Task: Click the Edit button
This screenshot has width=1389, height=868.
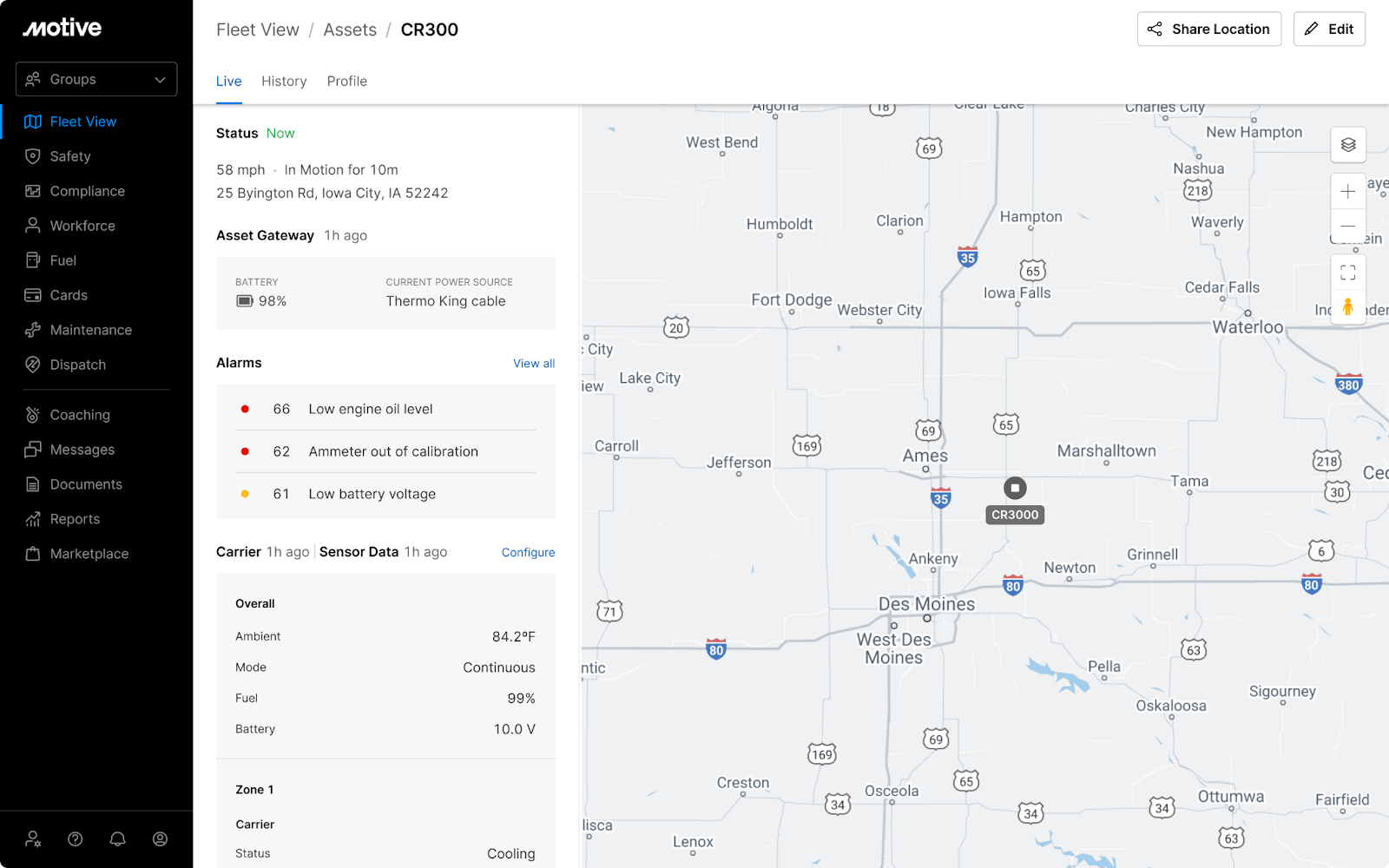Action: 1328,30
